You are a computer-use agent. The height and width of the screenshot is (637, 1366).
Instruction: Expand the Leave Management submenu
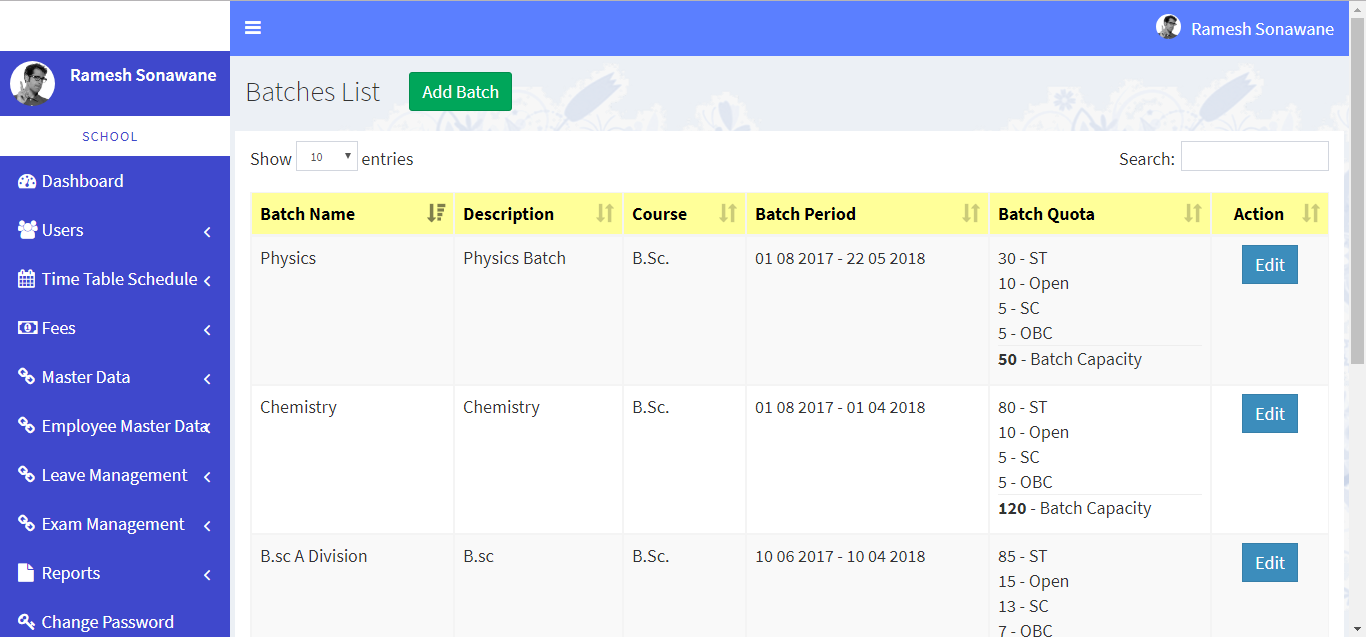(207, 475)
